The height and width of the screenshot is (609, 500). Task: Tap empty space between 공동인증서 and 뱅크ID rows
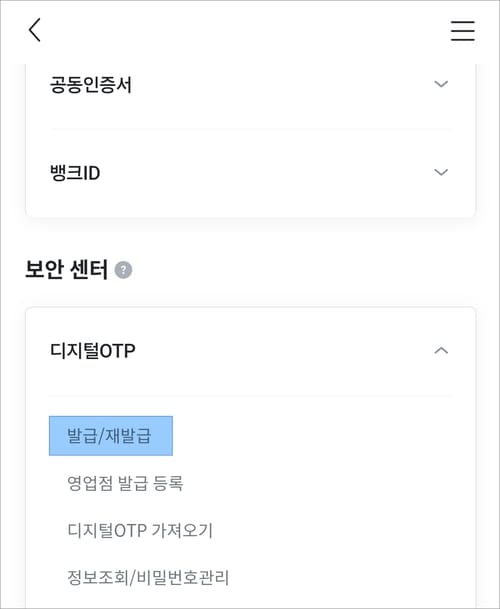click(250, 129)
